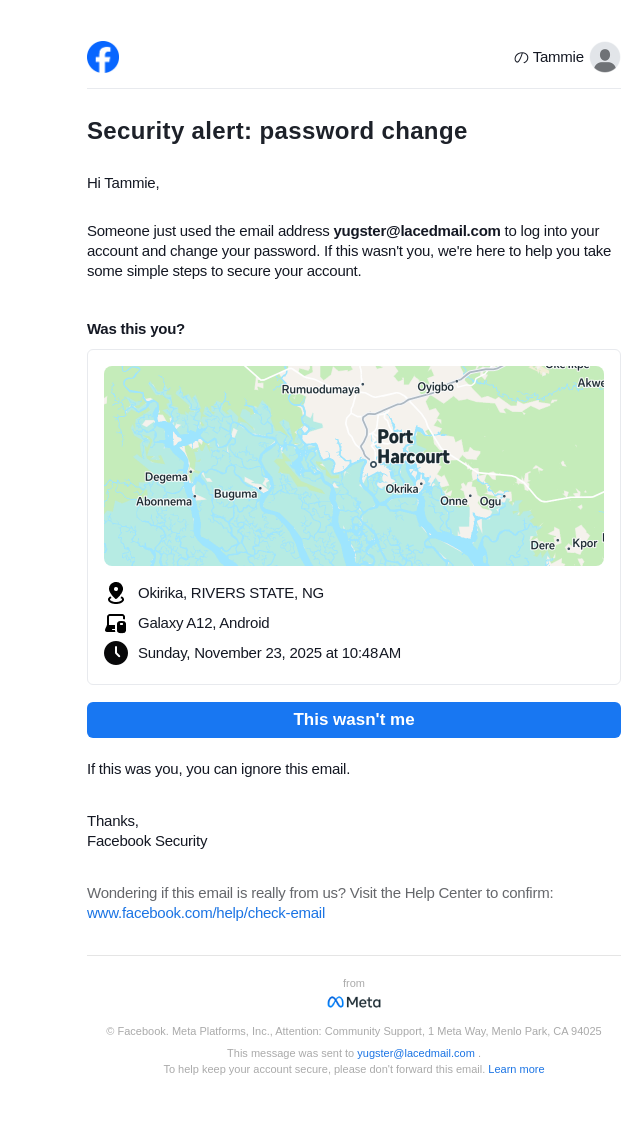Image resolution: width=624 pixels, height=1125 pixels.
Task: Click the Port Harcourt map marker circle
Action: tap(373, 464)
